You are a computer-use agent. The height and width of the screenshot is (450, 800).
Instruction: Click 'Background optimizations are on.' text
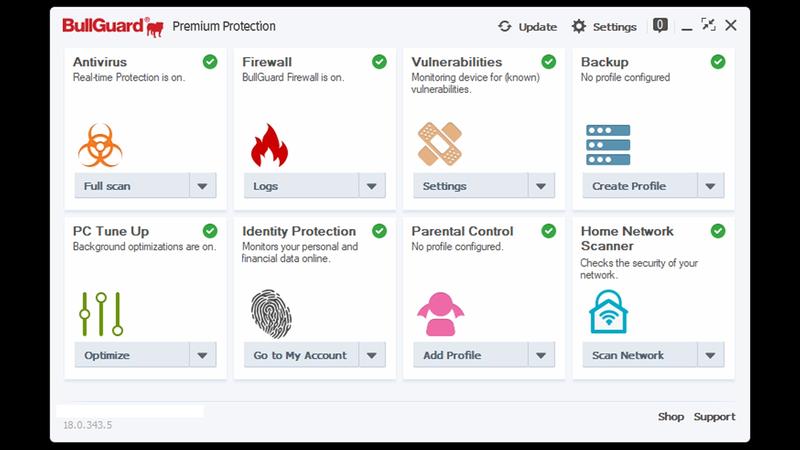tap(144, 247)
